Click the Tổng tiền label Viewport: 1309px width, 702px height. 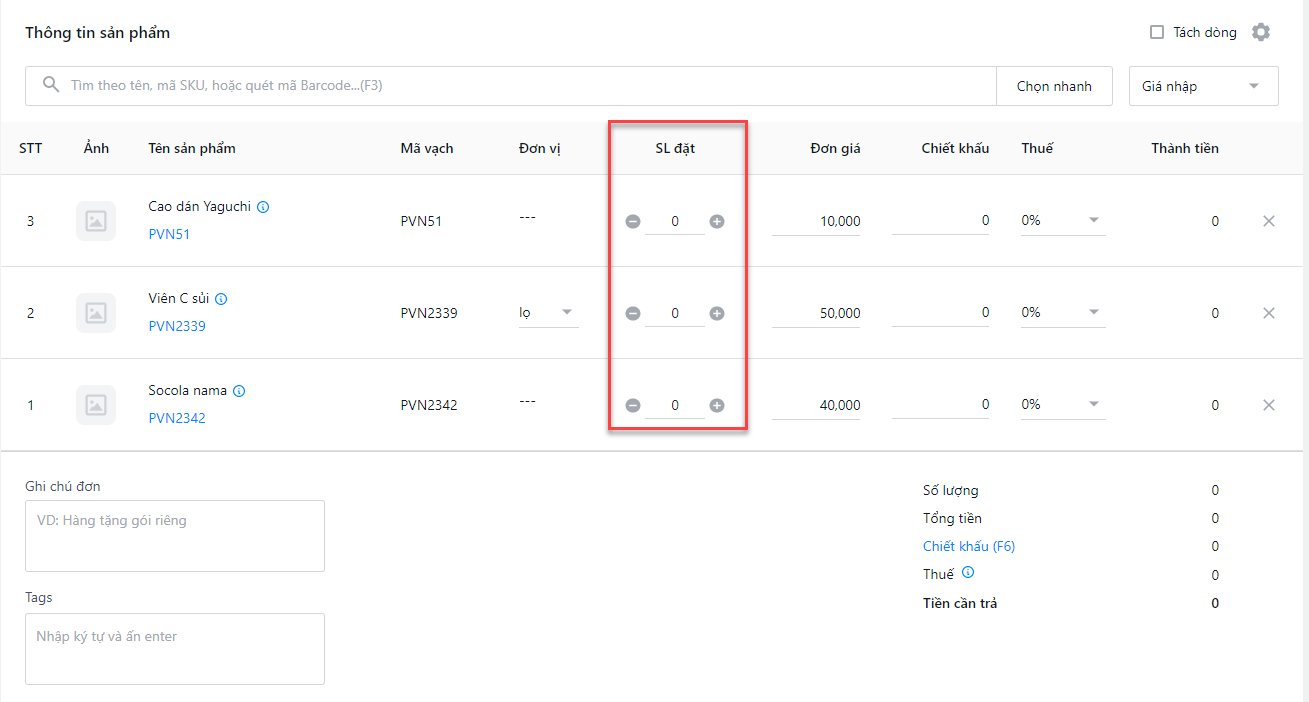click(952, 518)
